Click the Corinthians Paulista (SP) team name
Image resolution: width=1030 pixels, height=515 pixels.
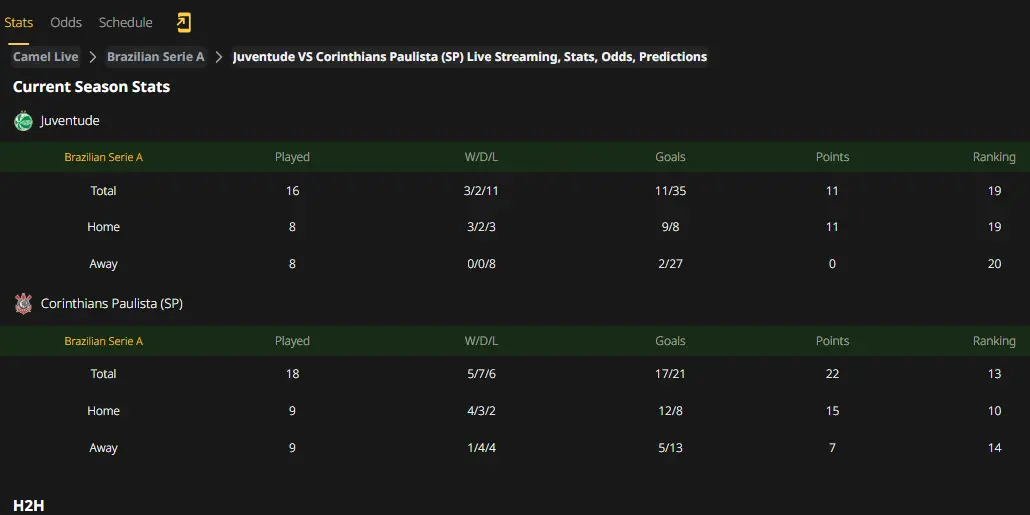pyautogui.click(x=112, y=303)
